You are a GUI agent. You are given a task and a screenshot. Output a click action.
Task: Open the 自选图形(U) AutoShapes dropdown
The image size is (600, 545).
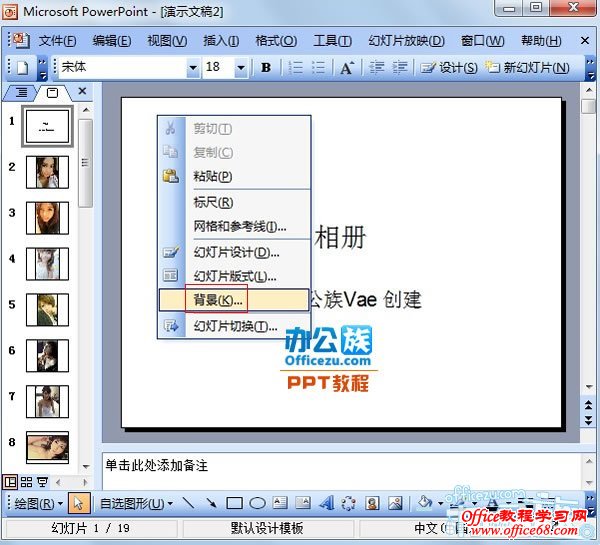click(136, 504)
